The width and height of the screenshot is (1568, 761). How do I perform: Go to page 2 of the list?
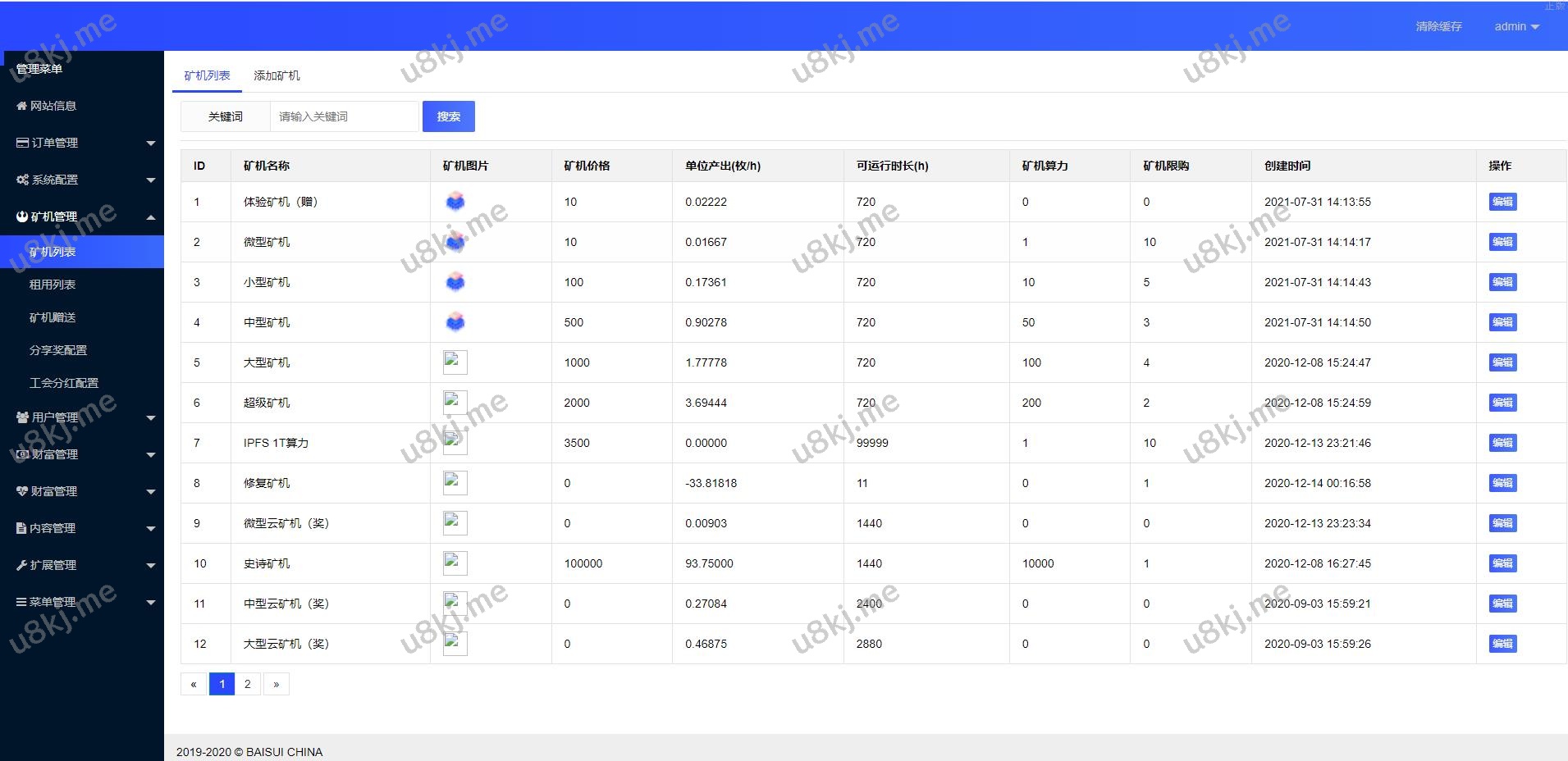pyautogui.click(x=248, y=684)
